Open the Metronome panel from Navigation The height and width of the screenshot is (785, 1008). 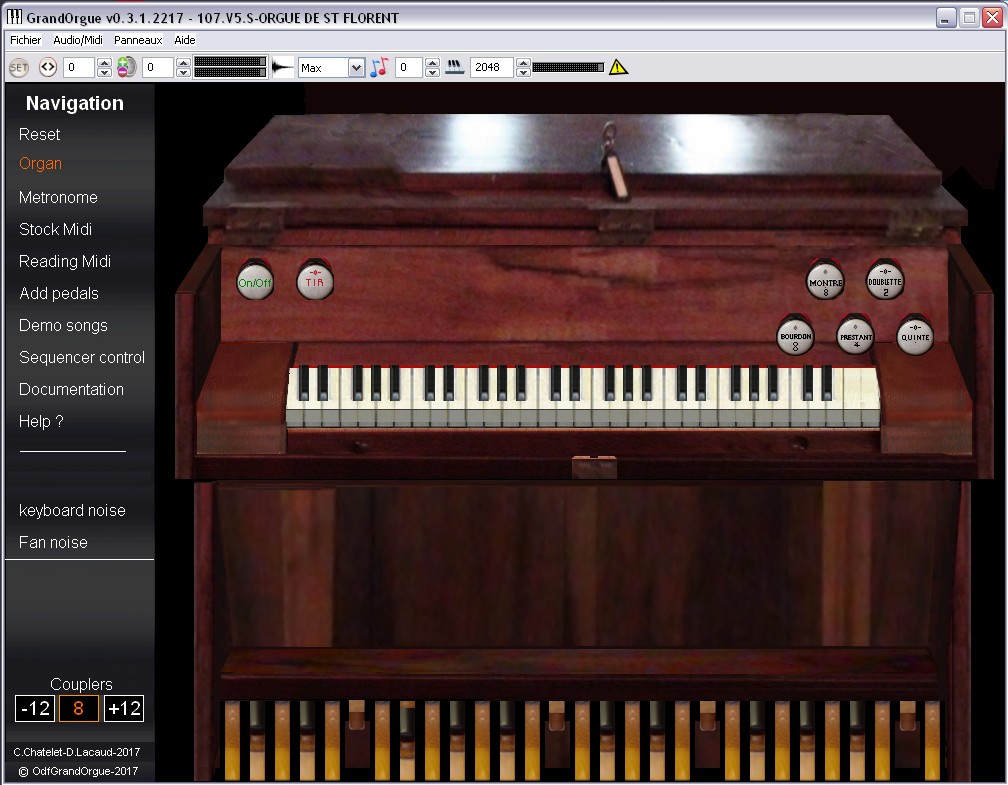click(x=58, y=197)
